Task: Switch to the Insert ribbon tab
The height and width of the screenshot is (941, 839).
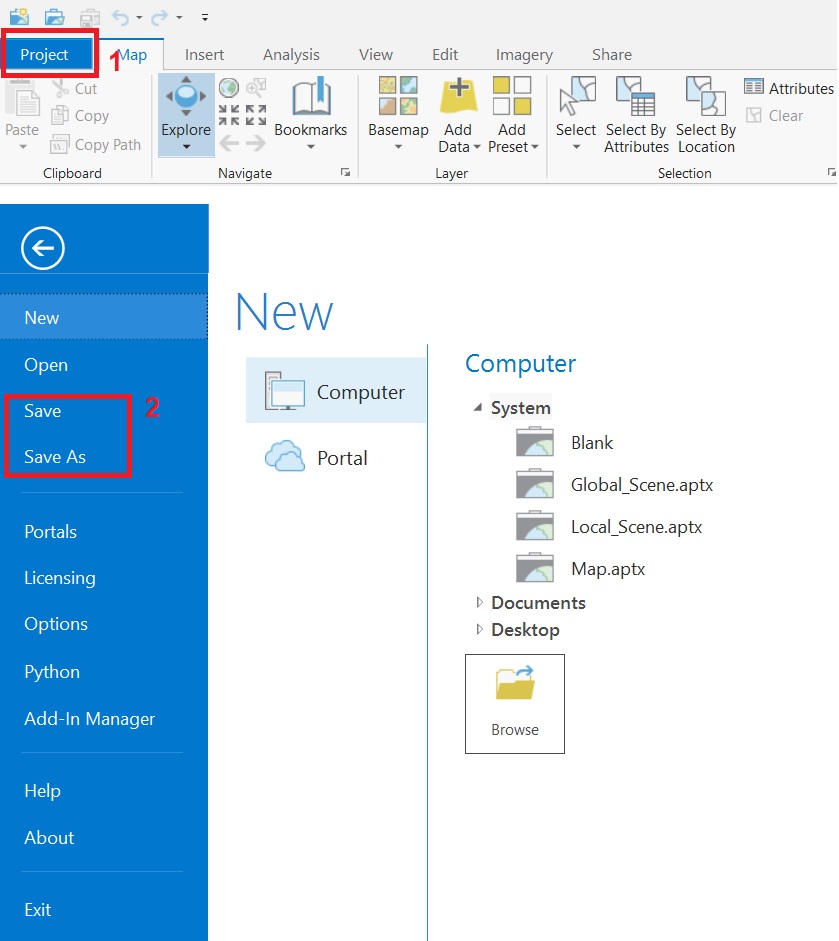Action: (x=204, y=54)
